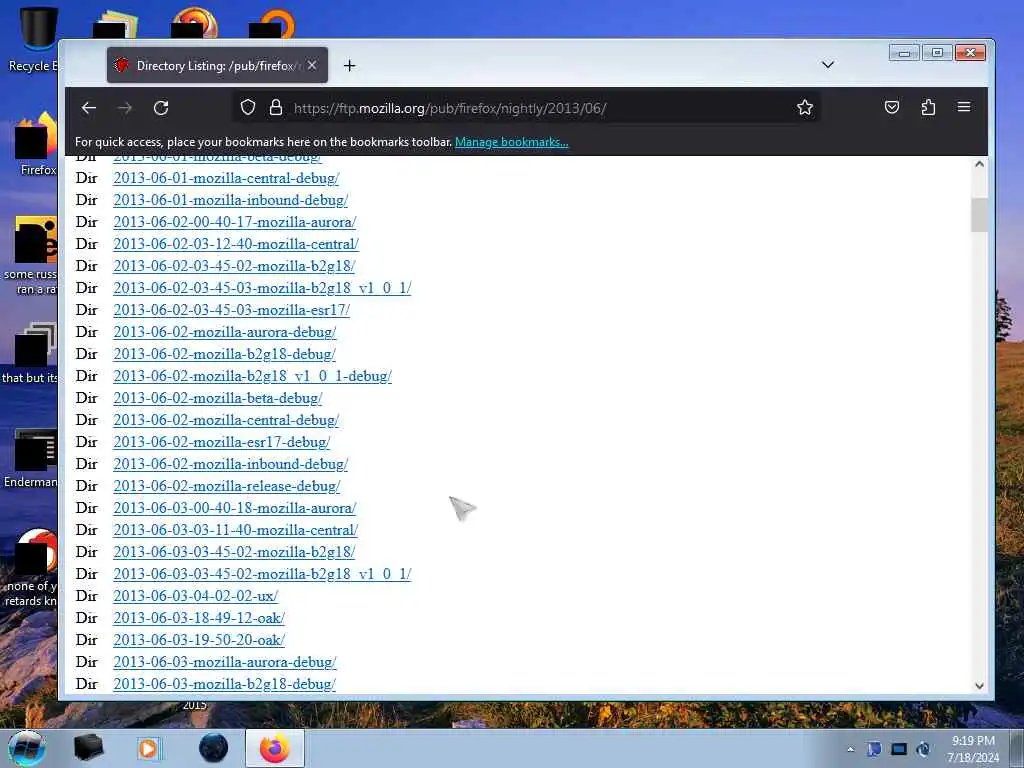1024x768 pixels.
Task: Open the tracking protection shield icon
Action: pyautogui.click(x=248, y=107)
